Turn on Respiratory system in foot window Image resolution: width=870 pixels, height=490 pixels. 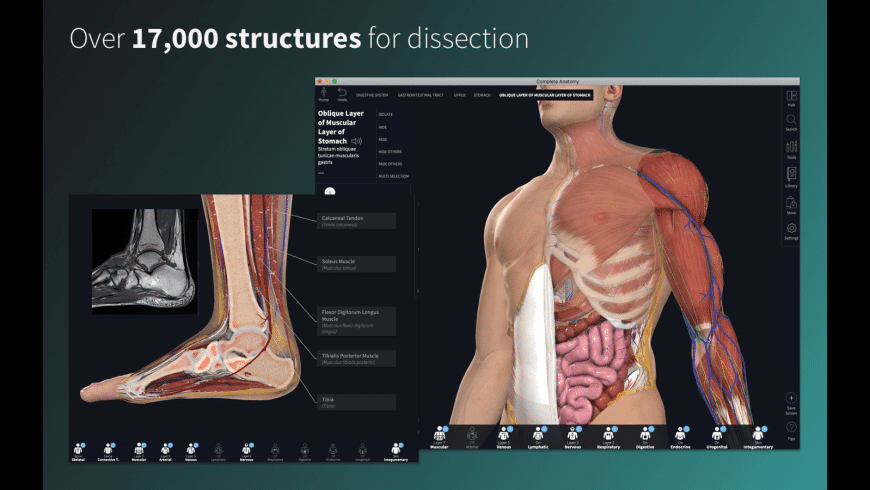[x=275, y=451]
